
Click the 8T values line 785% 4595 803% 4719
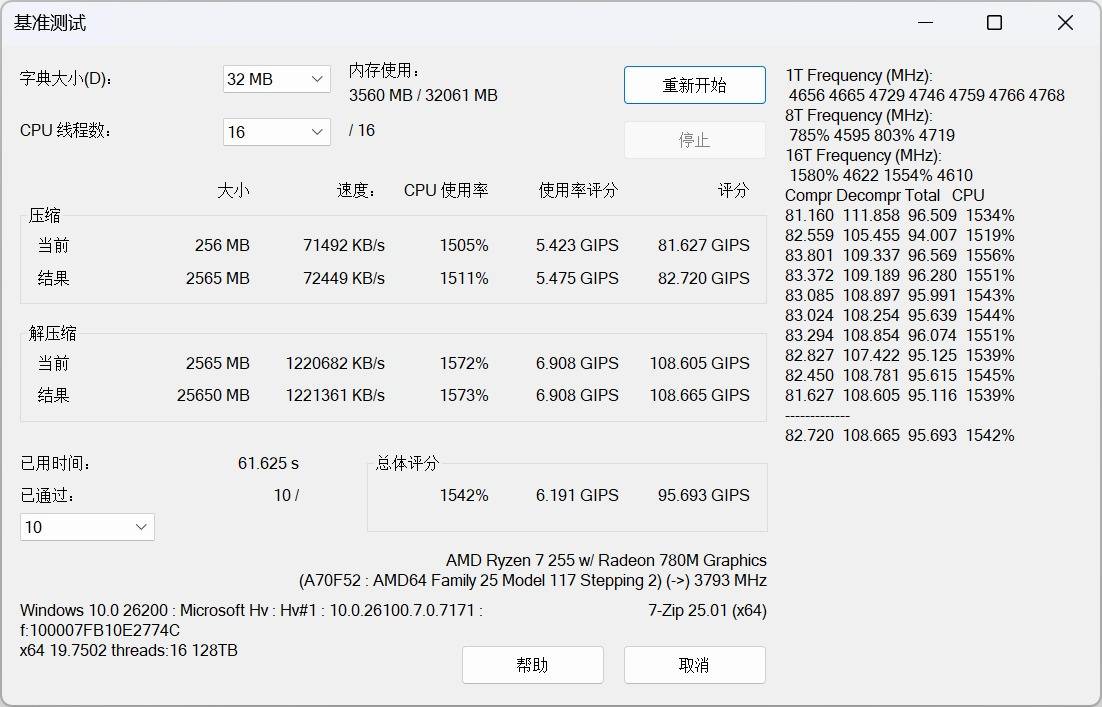(x=871, y=135)
